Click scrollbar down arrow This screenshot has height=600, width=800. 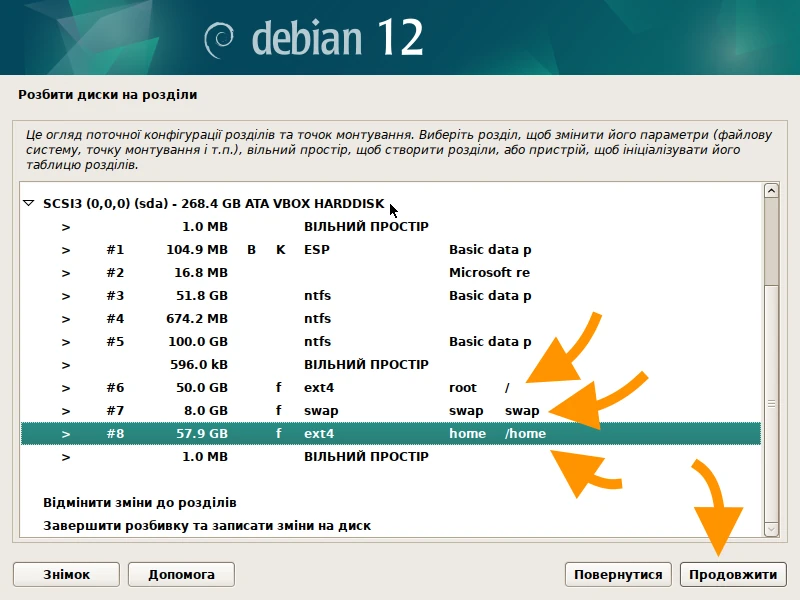click(x=771, y=529)
